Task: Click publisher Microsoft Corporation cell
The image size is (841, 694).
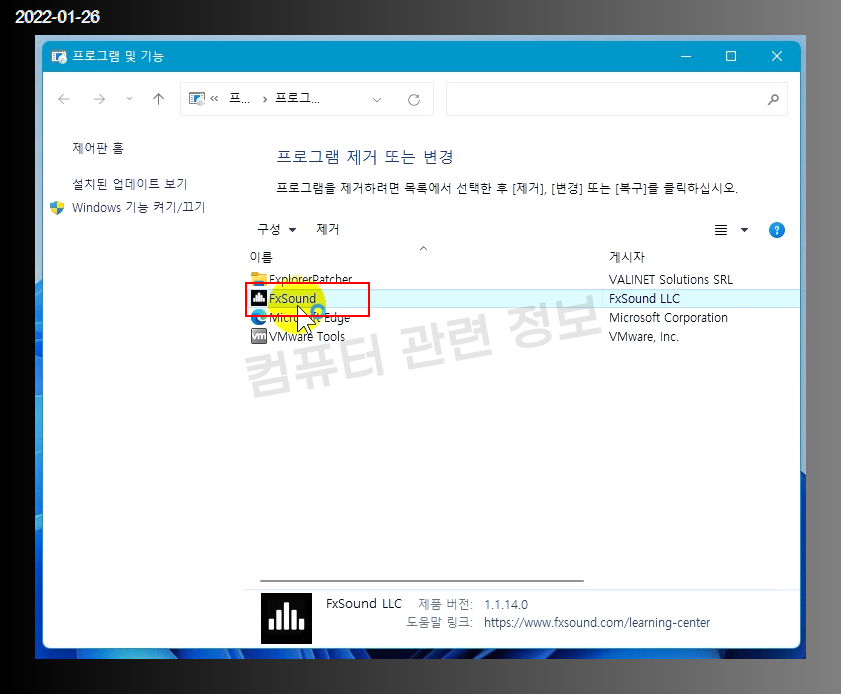Action: pos(668,318)
